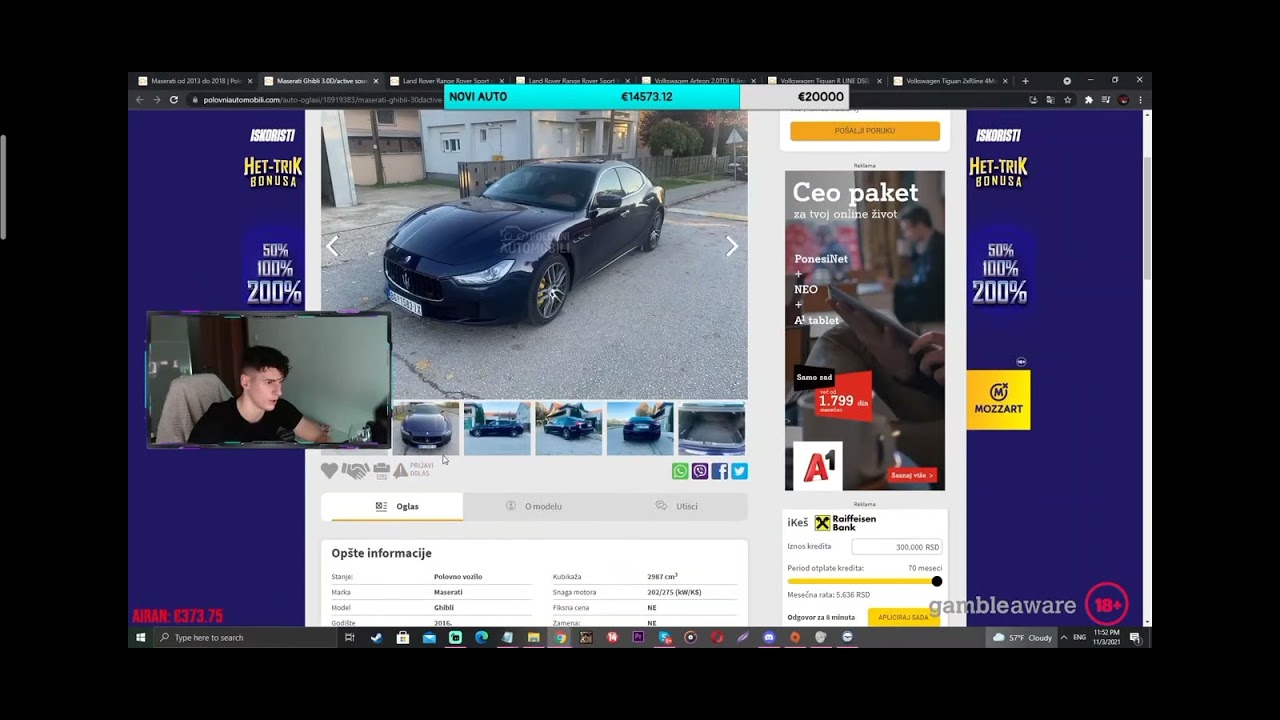
Task: Bookmark this page with the star icon
Action: (1068, 100)
